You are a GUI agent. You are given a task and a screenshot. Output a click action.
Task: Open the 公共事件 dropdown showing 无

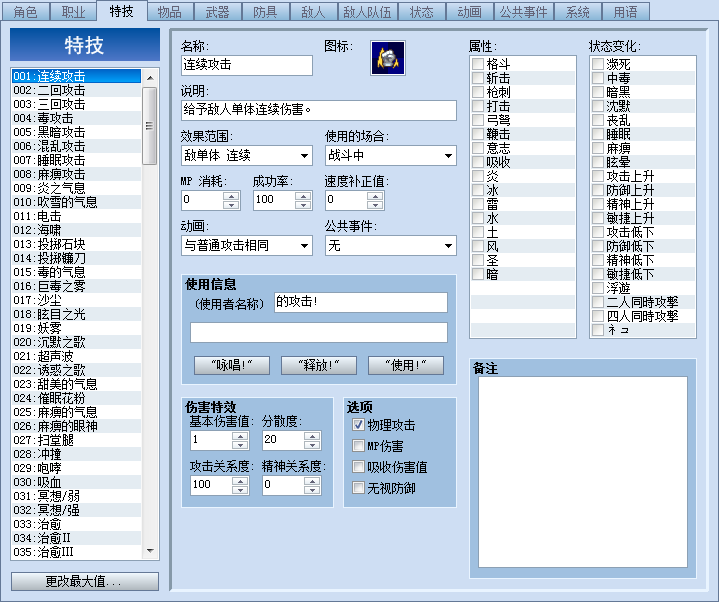[391, 246]
